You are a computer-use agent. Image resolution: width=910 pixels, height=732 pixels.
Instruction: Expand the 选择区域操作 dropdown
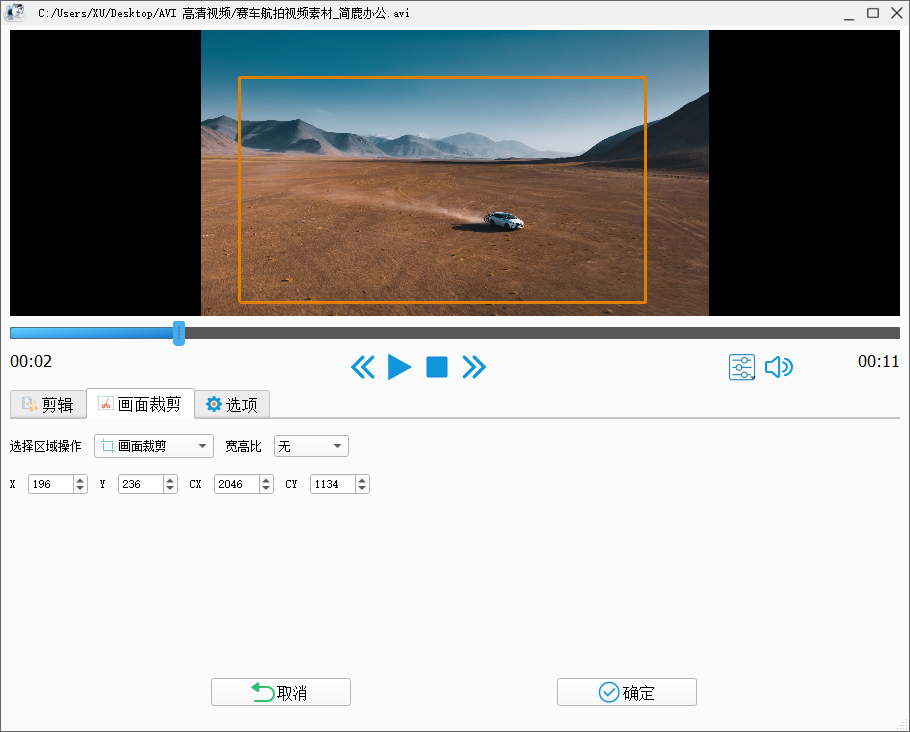pyautogui.click(x=154, y=446)
